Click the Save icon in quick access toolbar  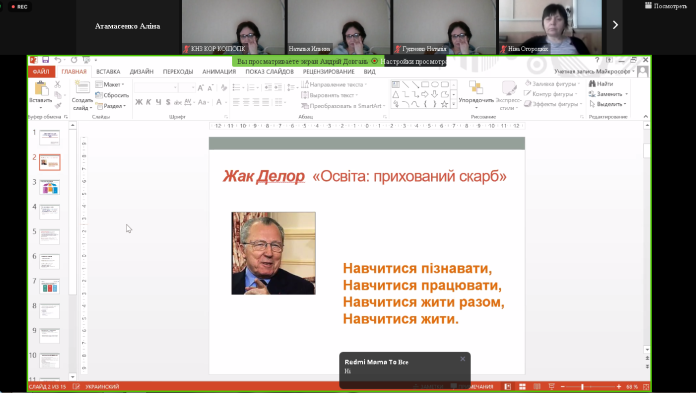(x=45, y=60)
